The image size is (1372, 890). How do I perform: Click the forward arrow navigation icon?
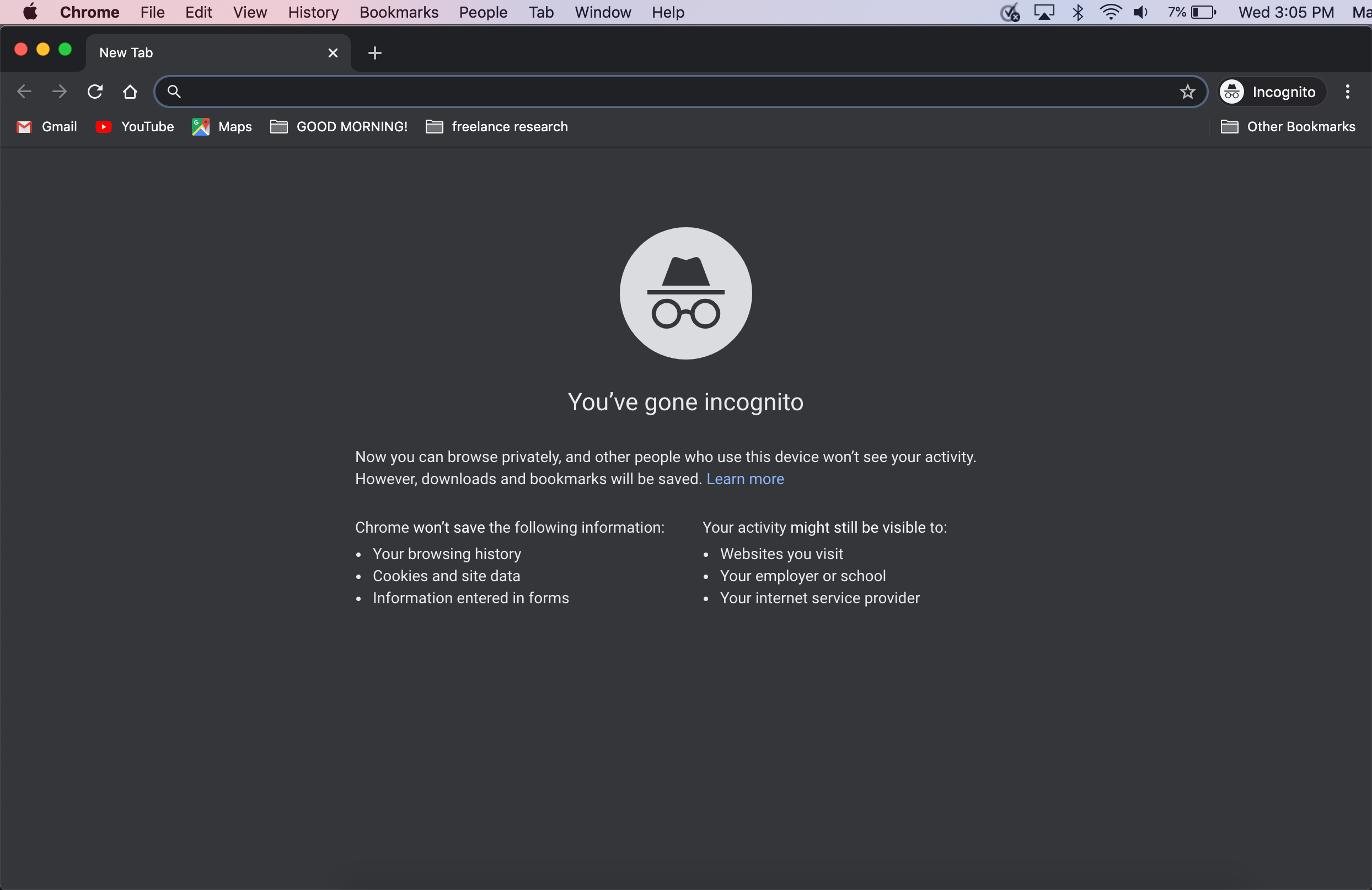(x=60, y=92)
